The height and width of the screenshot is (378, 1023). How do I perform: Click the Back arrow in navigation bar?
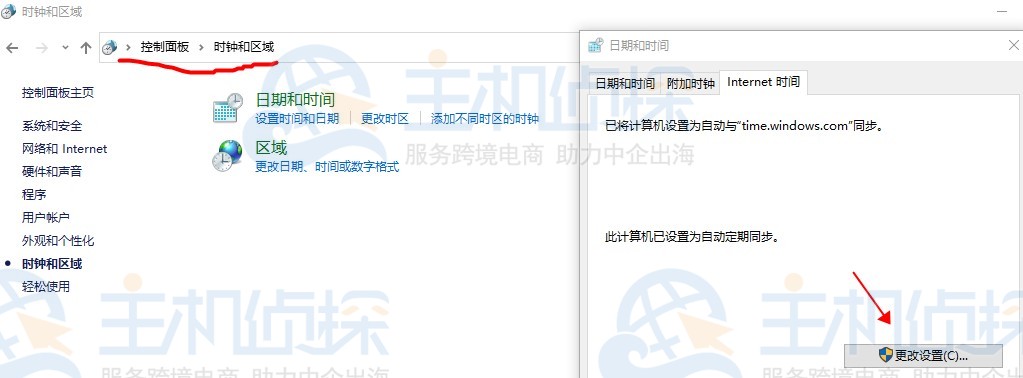point(12,47)
